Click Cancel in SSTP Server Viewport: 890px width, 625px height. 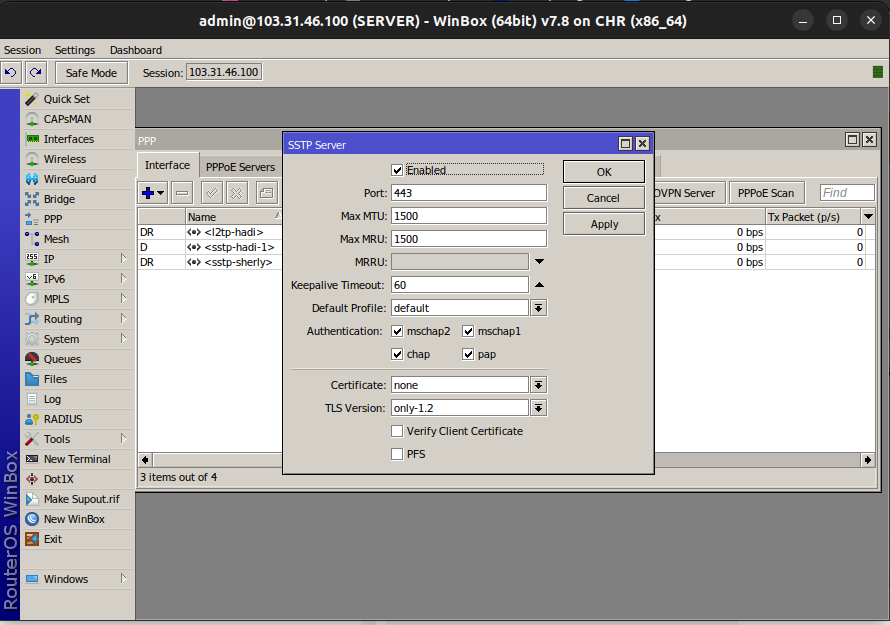(x=604, y=198)
